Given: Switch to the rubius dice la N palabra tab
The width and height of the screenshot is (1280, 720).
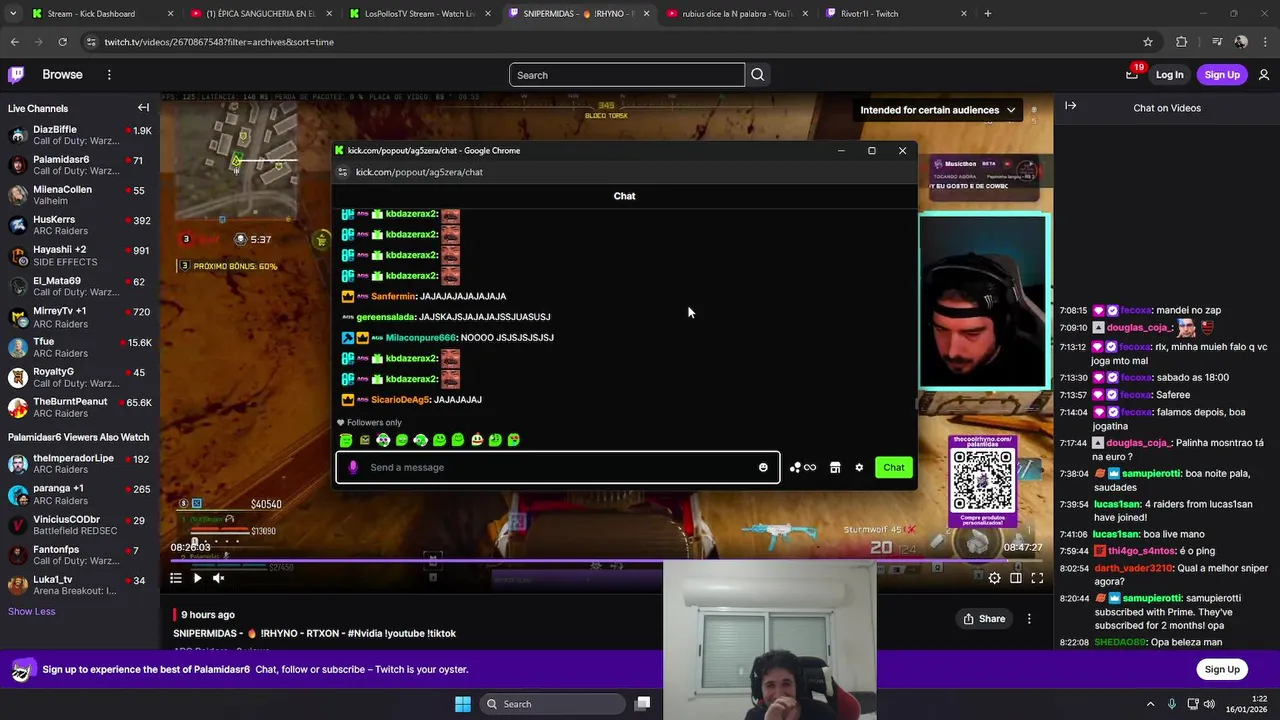Looking at the screenshot, I should 738,14.
